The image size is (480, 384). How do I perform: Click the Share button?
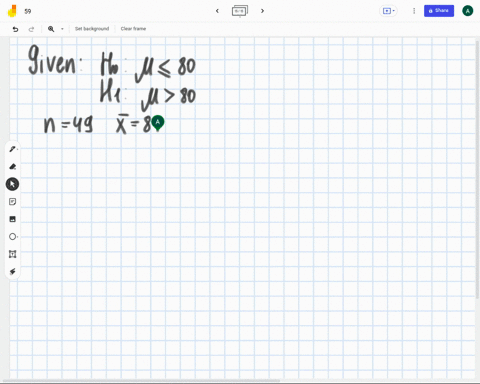[x=439, y=11]
